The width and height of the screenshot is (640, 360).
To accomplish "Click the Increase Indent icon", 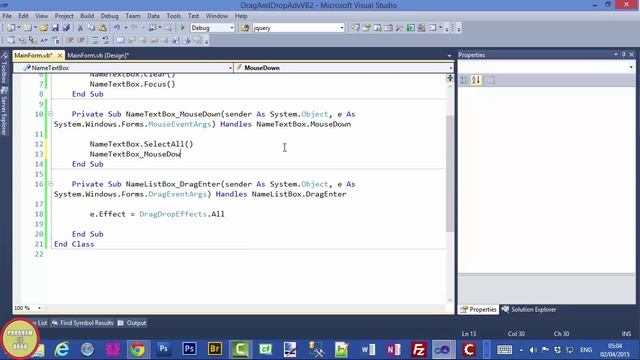I will point(81,40).
